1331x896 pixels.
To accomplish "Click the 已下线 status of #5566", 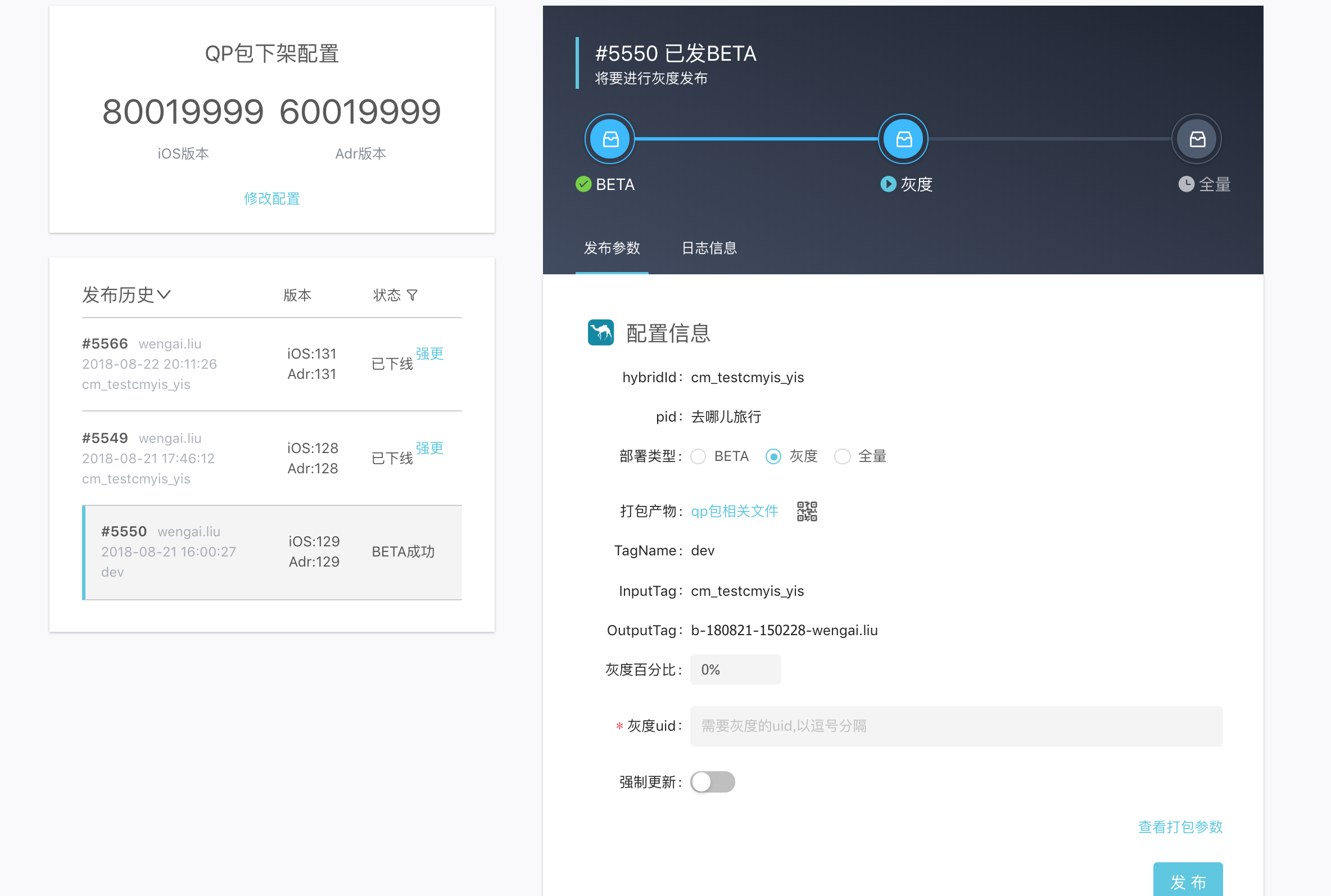I will click(x=392, y=364).
